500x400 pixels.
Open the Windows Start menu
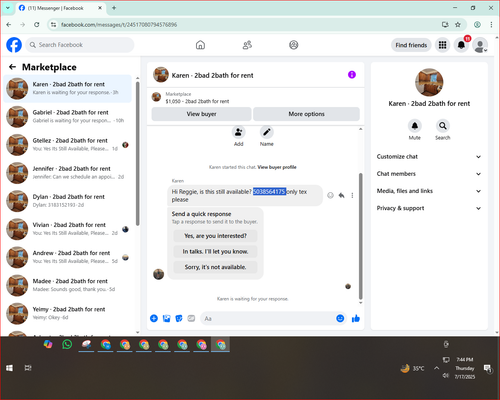tap(9, 368)
